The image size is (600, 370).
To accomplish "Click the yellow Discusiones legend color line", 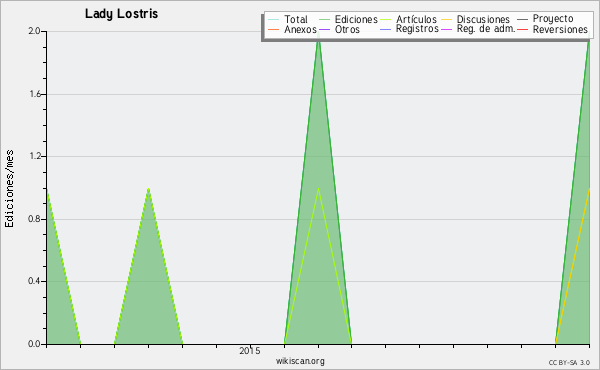I will click(447, 20).
